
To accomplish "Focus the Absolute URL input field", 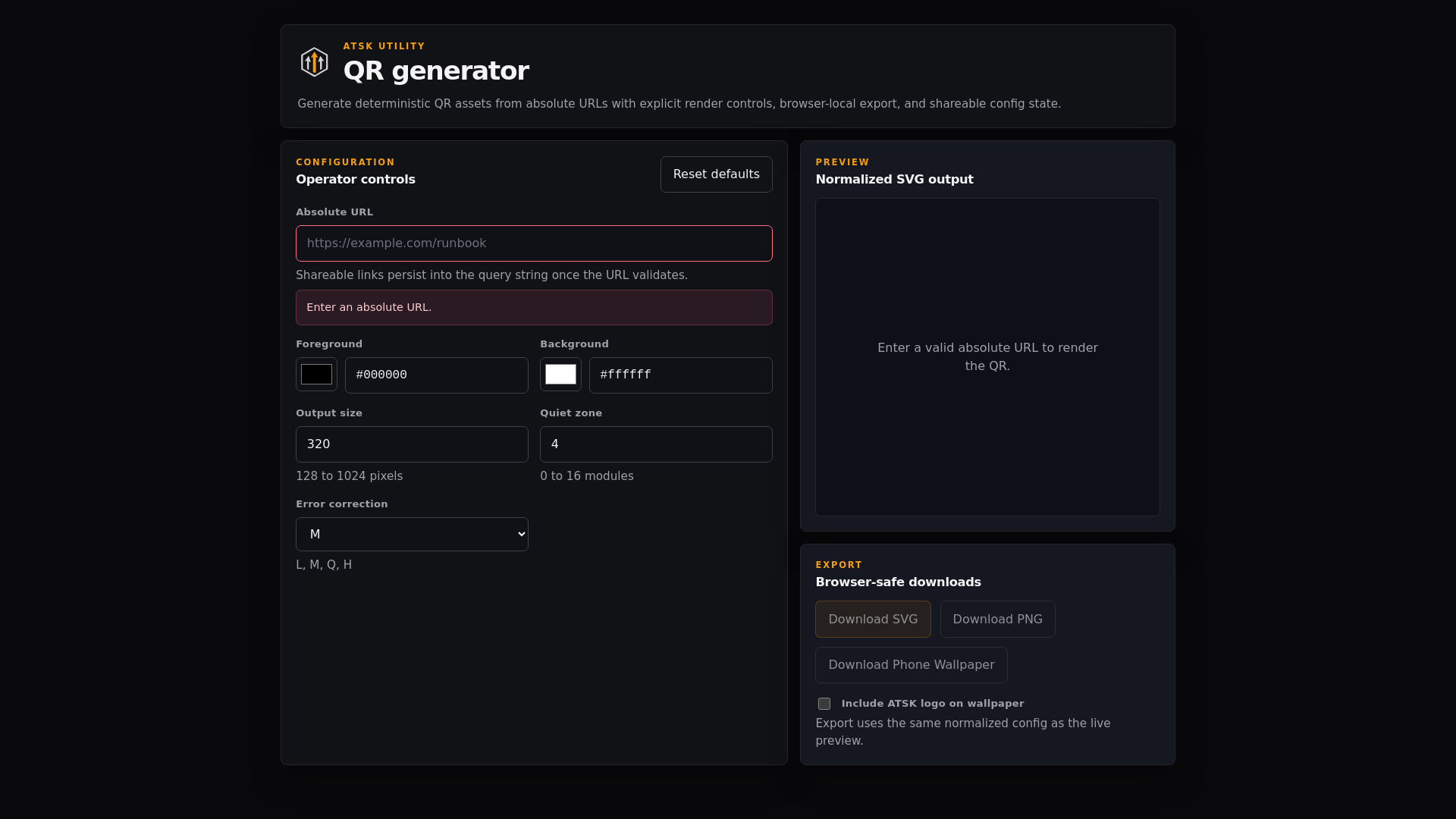I will click(534, 243).
